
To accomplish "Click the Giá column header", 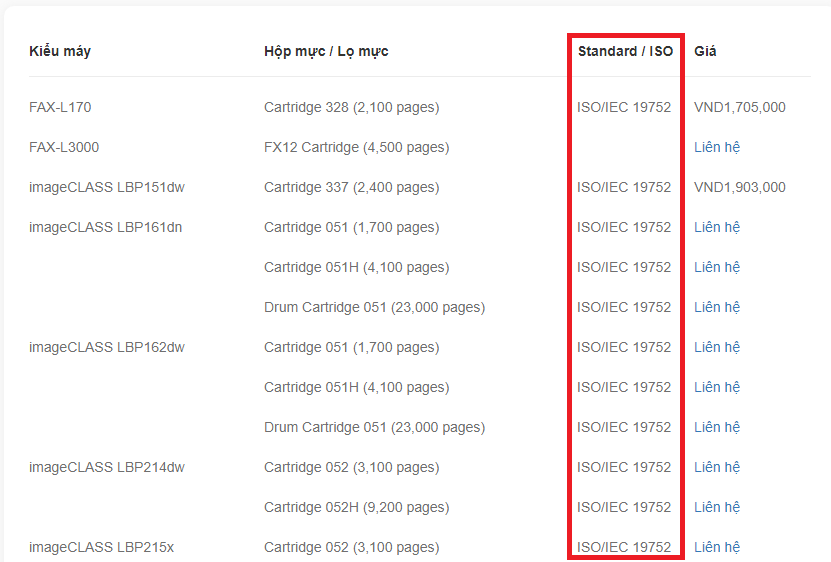I will (705, 51).
